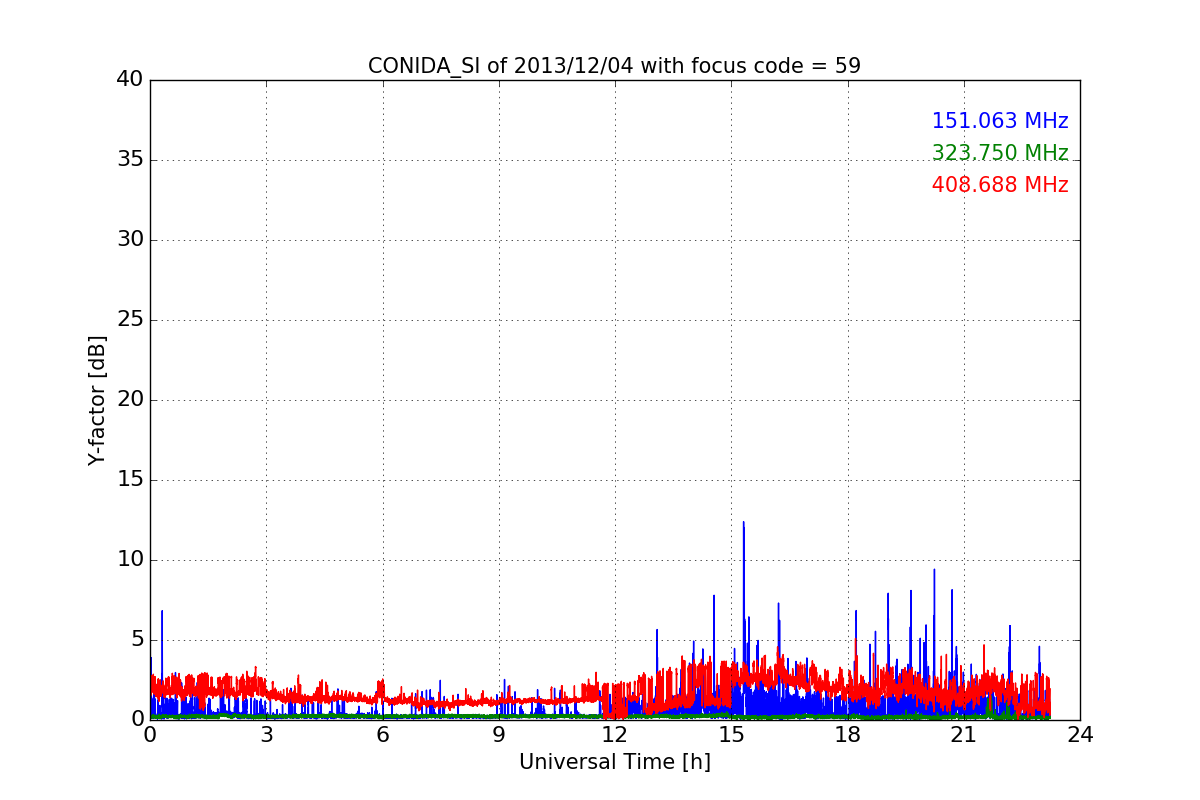Click the x-axis tick label '12'
The width and height of the screenshot is (1200, 800).
pos(615,735)
